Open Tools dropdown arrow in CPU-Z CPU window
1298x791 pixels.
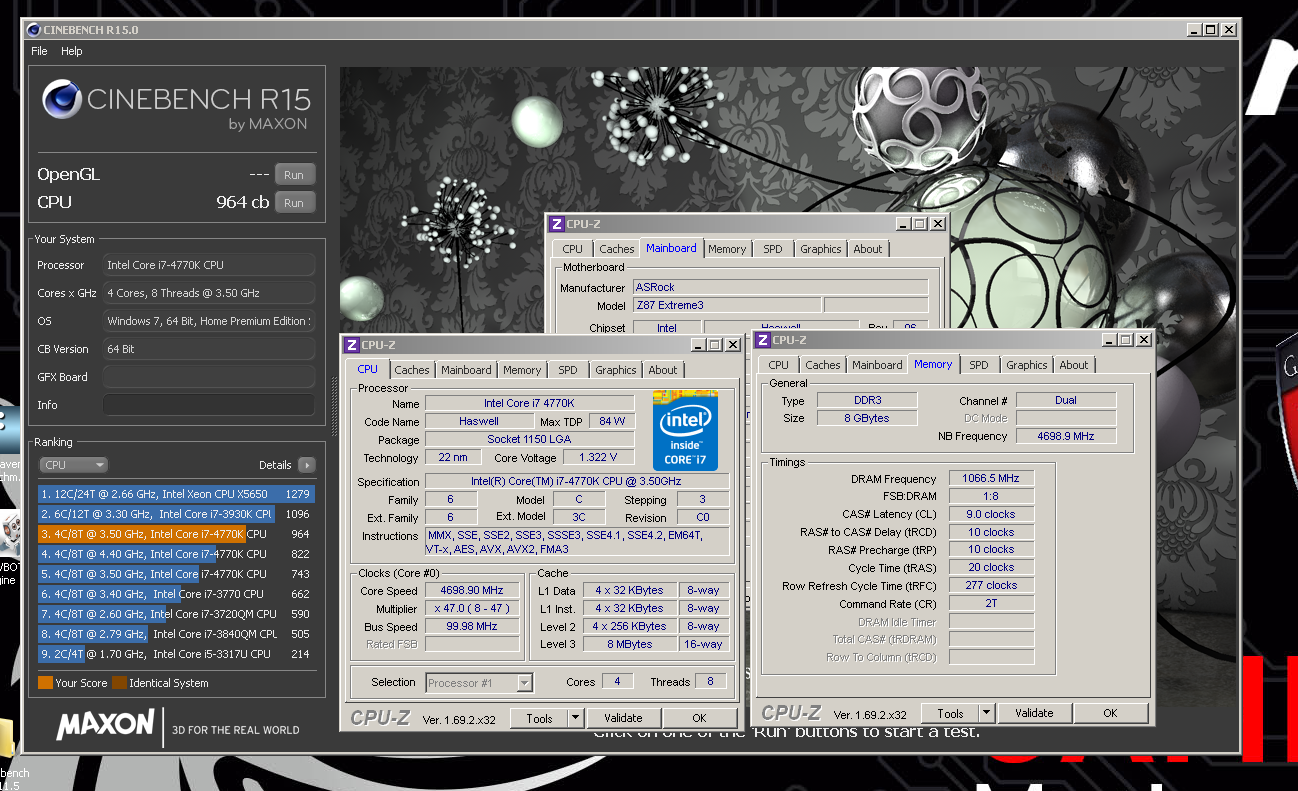pyautogui.click(x=575, y=718)
